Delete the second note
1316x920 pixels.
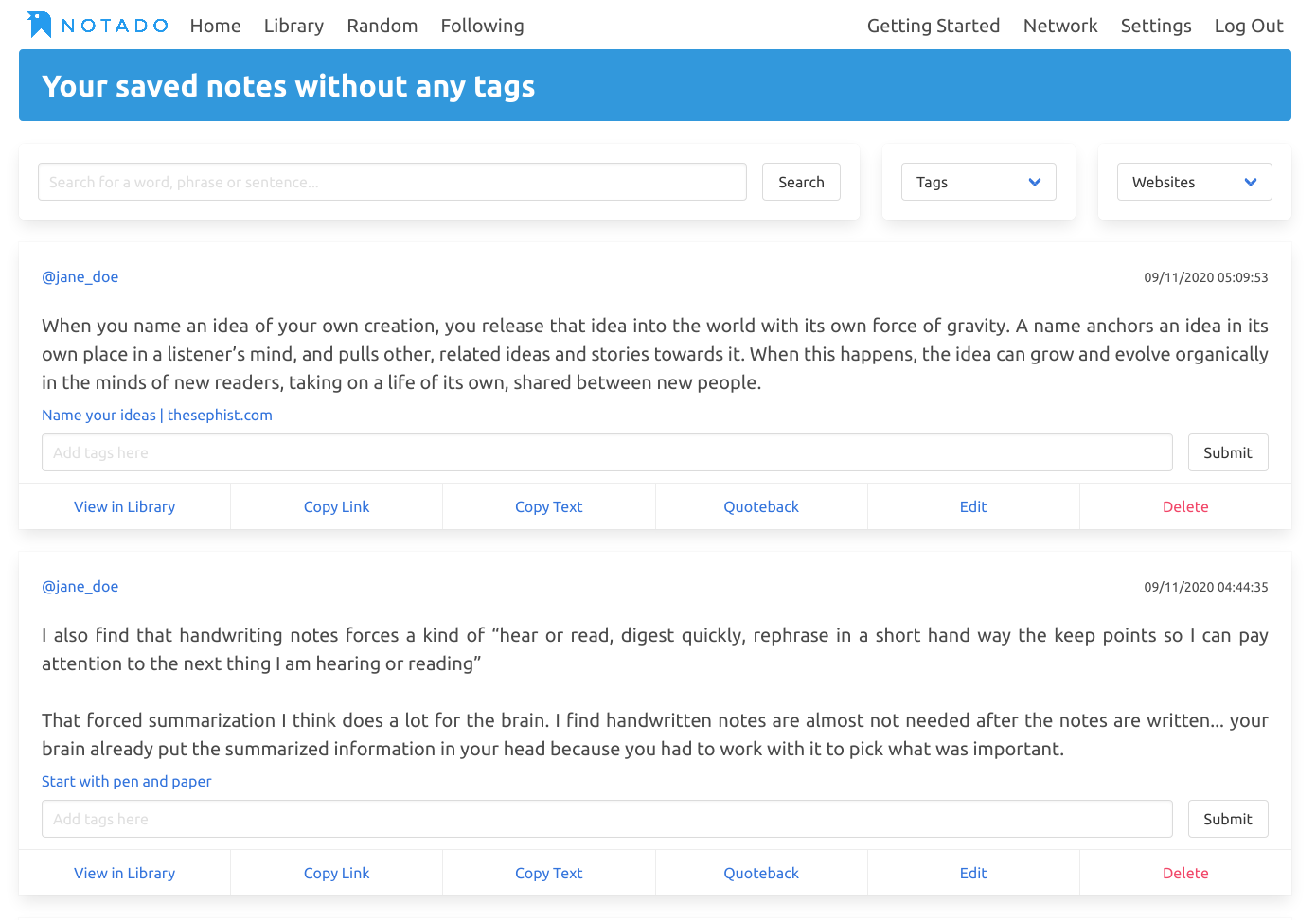coord(1185,872)
